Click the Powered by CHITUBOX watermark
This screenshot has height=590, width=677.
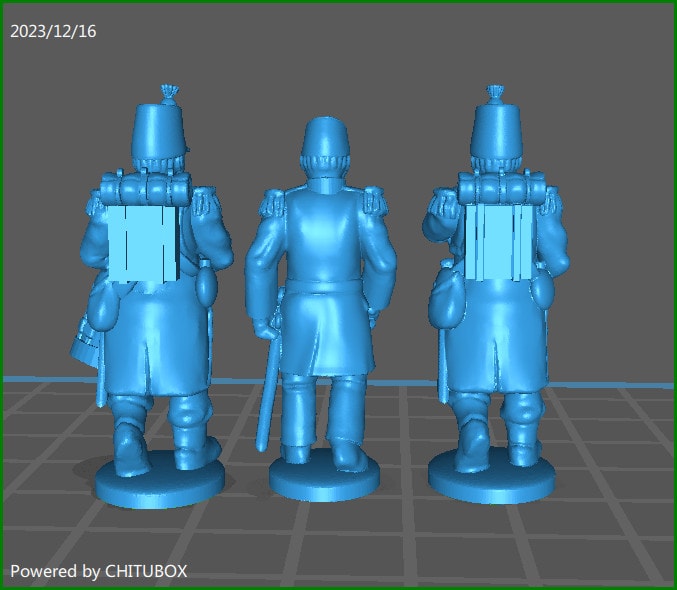98,571
